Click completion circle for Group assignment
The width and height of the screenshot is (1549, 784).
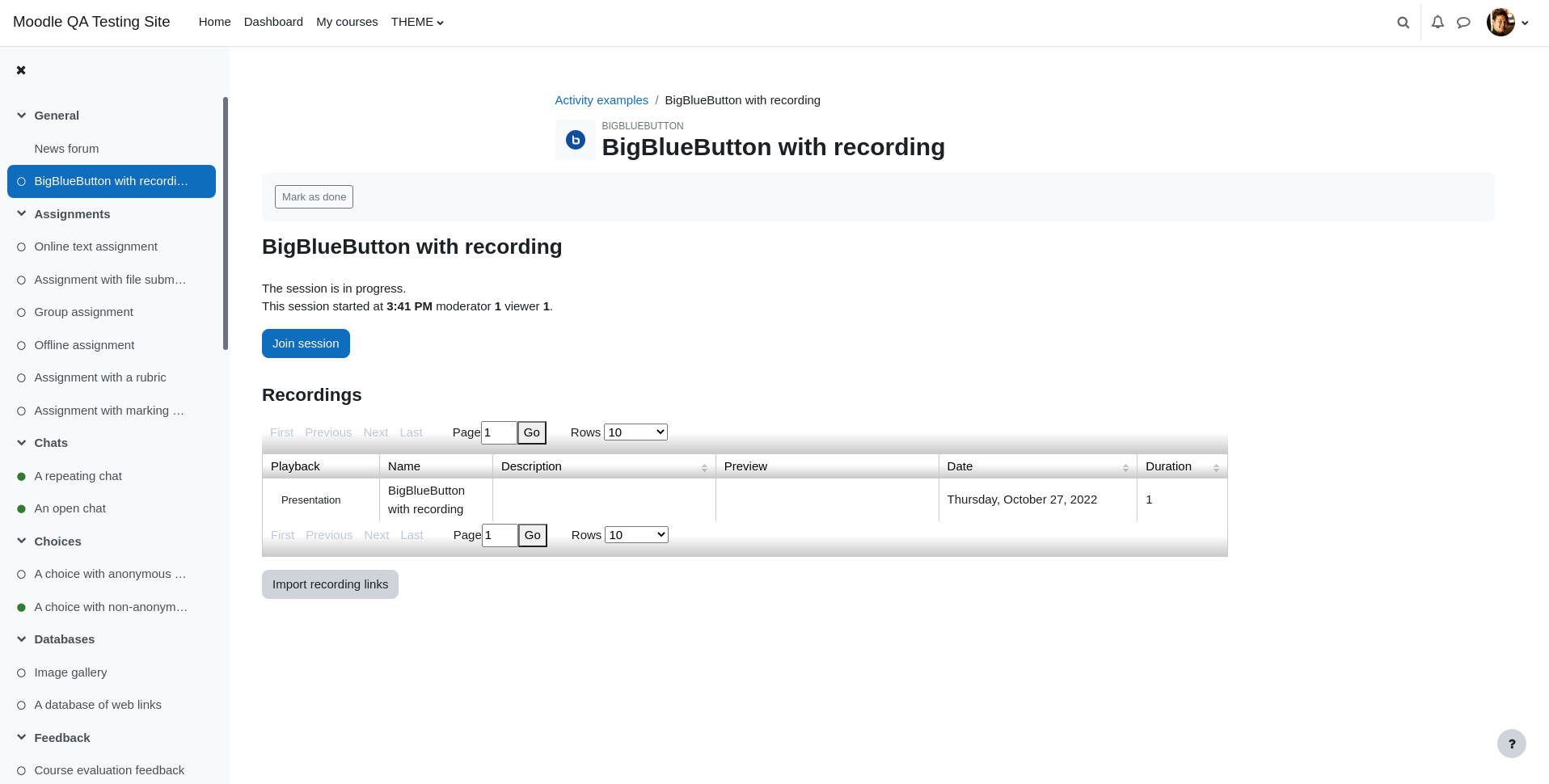coord(22,313)
